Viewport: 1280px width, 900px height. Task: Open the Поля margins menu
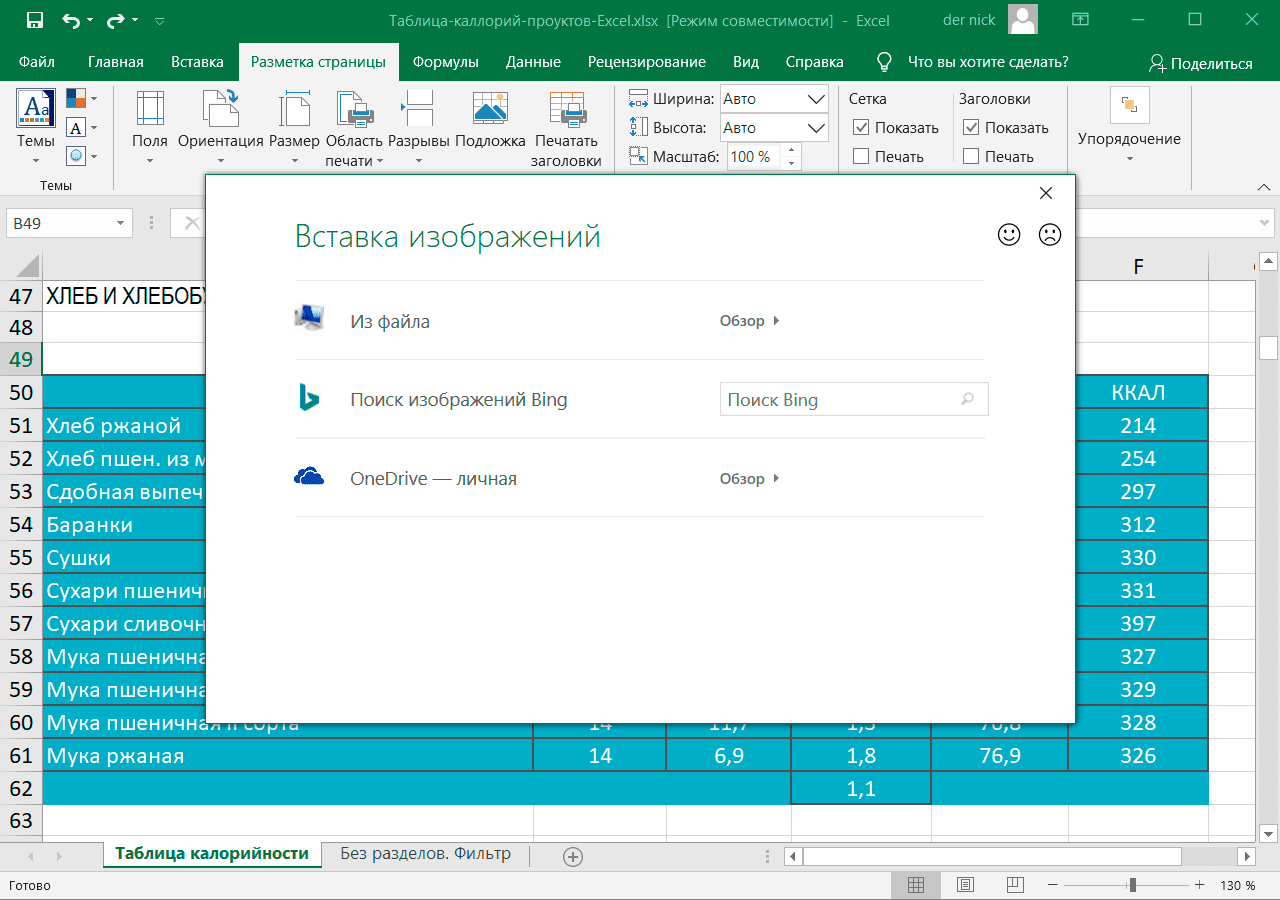click(x=150, y=128)
